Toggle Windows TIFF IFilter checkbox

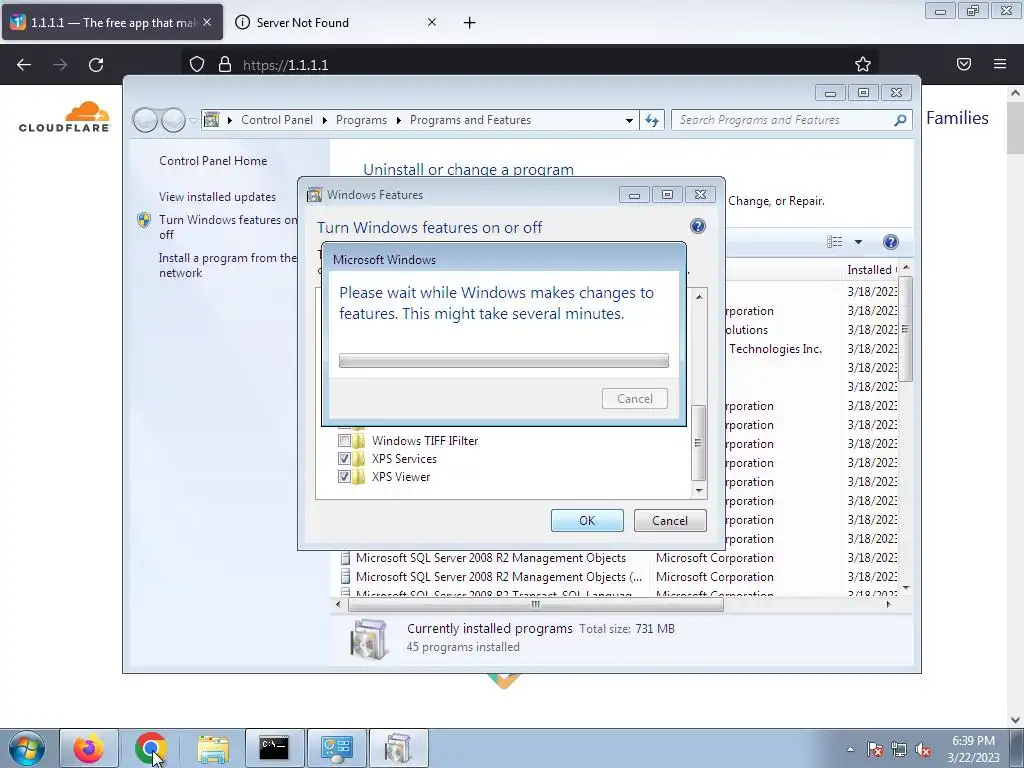(x=344, y=441)
